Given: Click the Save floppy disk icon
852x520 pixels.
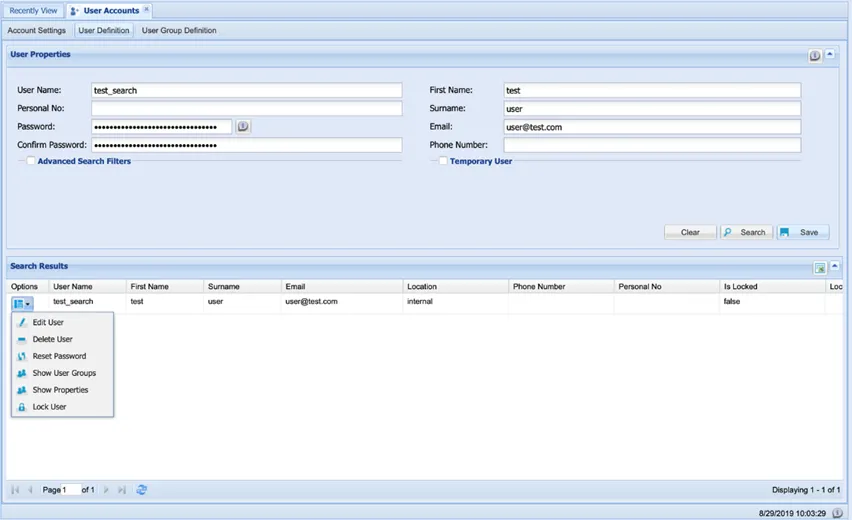Looking at the screenshot, I should 784,232.
